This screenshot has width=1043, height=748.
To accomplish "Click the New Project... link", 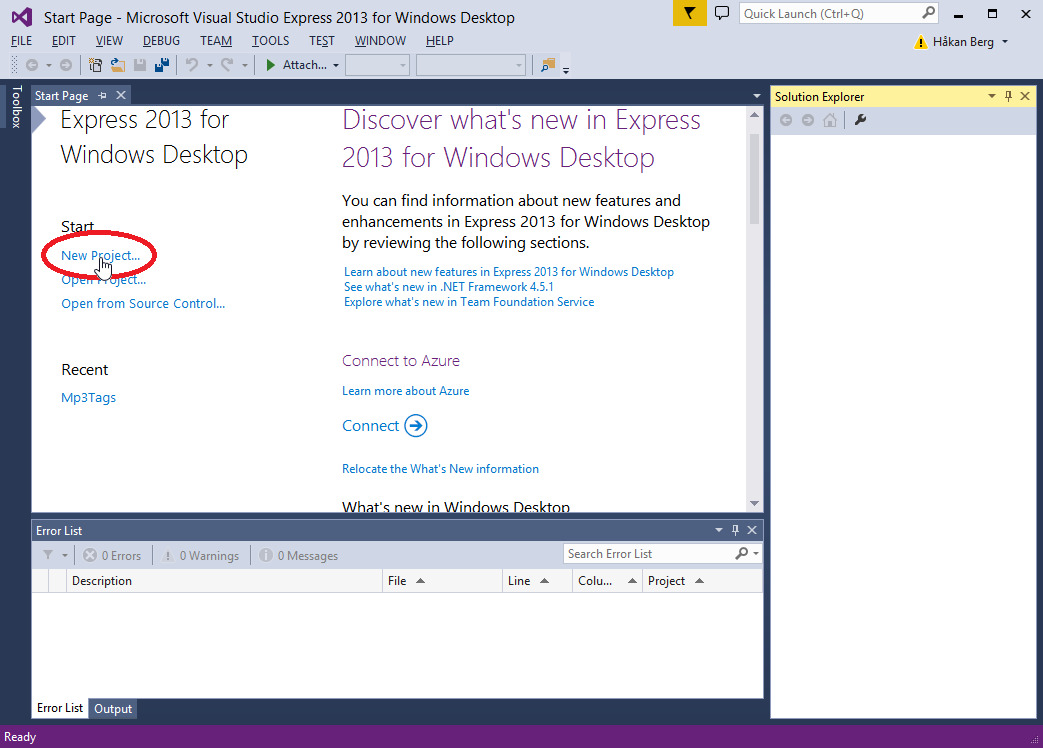I will (100, 255).
